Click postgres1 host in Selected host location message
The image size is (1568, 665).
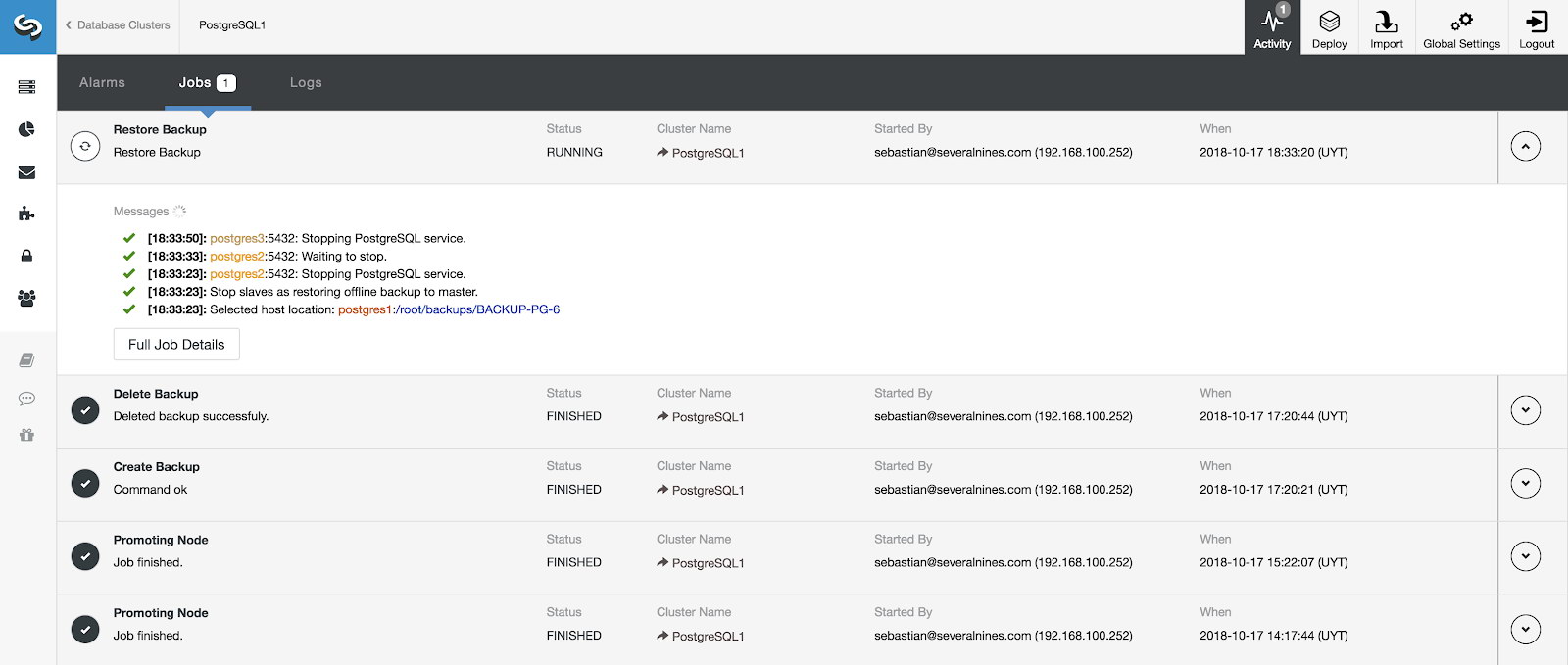tap(365, 309)
